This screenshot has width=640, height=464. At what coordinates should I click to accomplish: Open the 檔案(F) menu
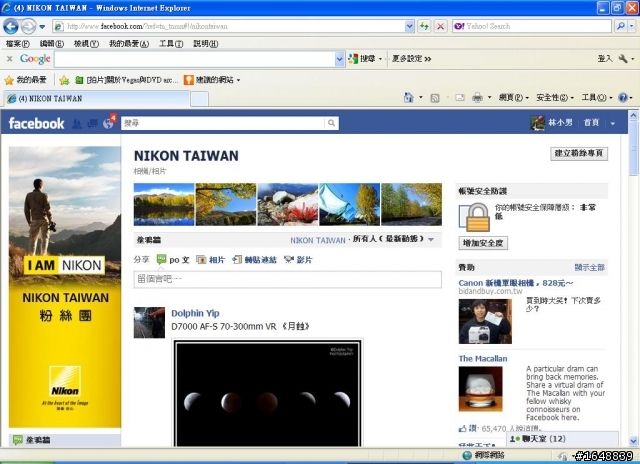[x=18, y=43]
